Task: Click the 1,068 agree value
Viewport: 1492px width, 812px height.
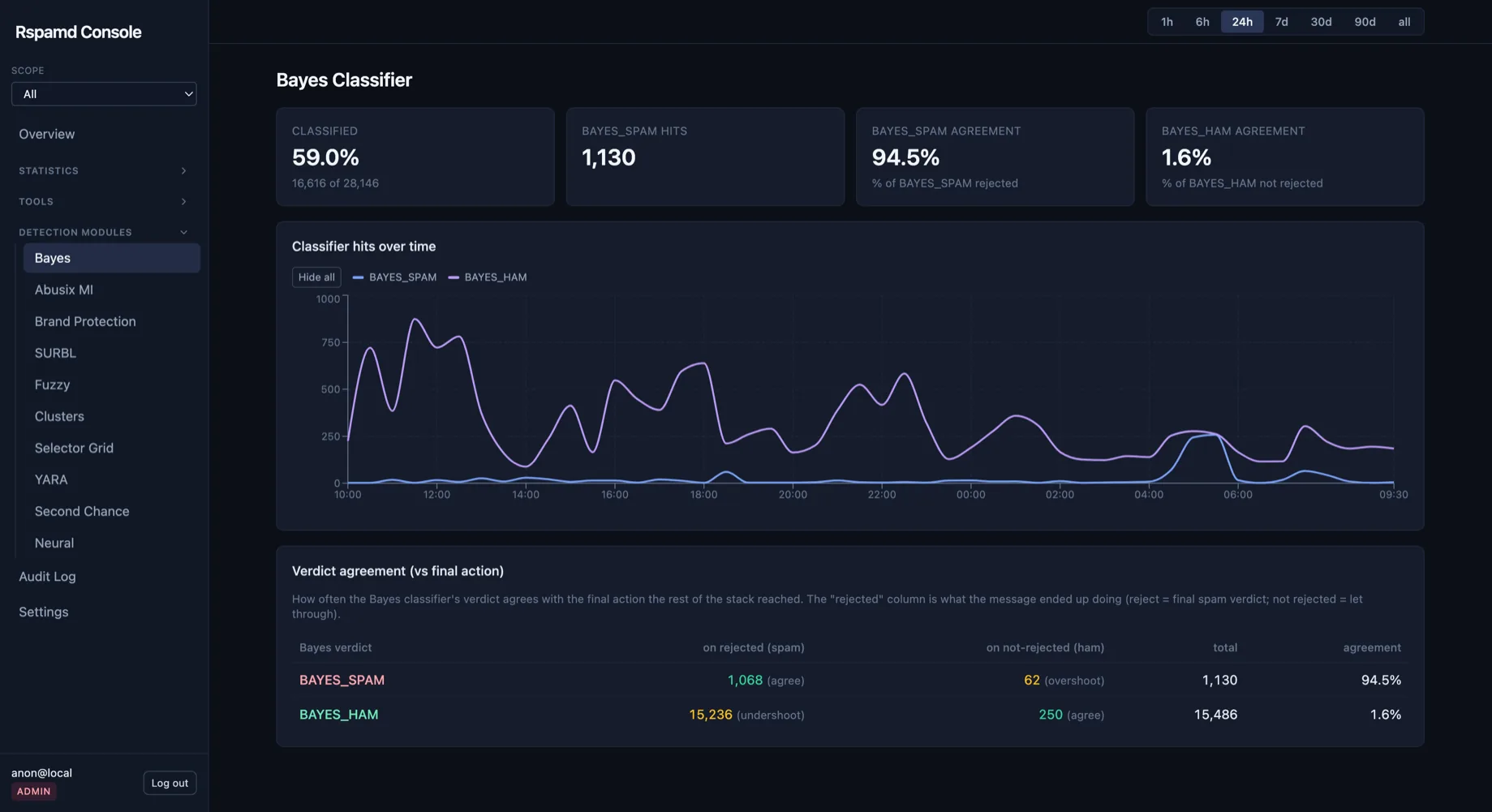Action: (x=745, y=680)
